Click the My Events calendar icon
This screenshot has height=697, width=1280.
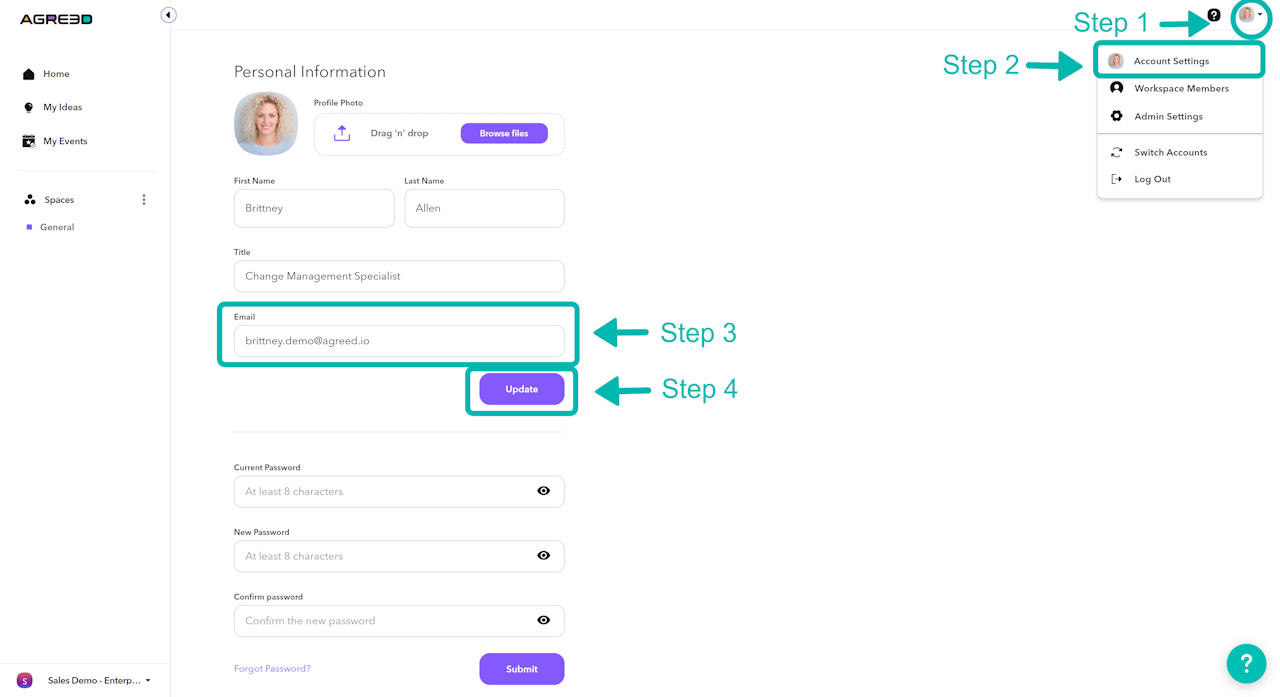(x=29, y=141)
